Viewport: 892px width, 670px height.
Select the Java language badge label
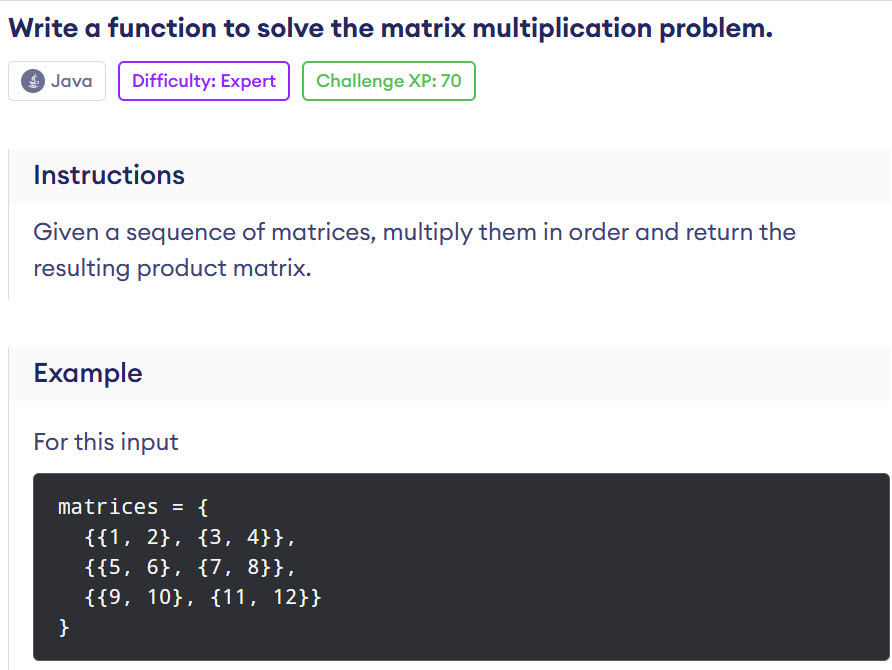click(71, 81)
